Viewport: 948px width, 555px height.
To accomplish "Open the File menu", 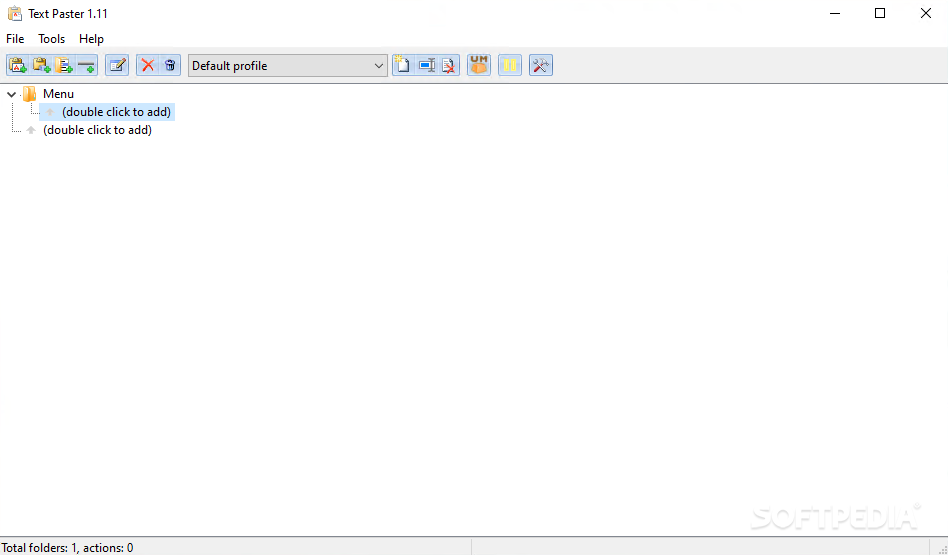I will (x=15, y=39).
